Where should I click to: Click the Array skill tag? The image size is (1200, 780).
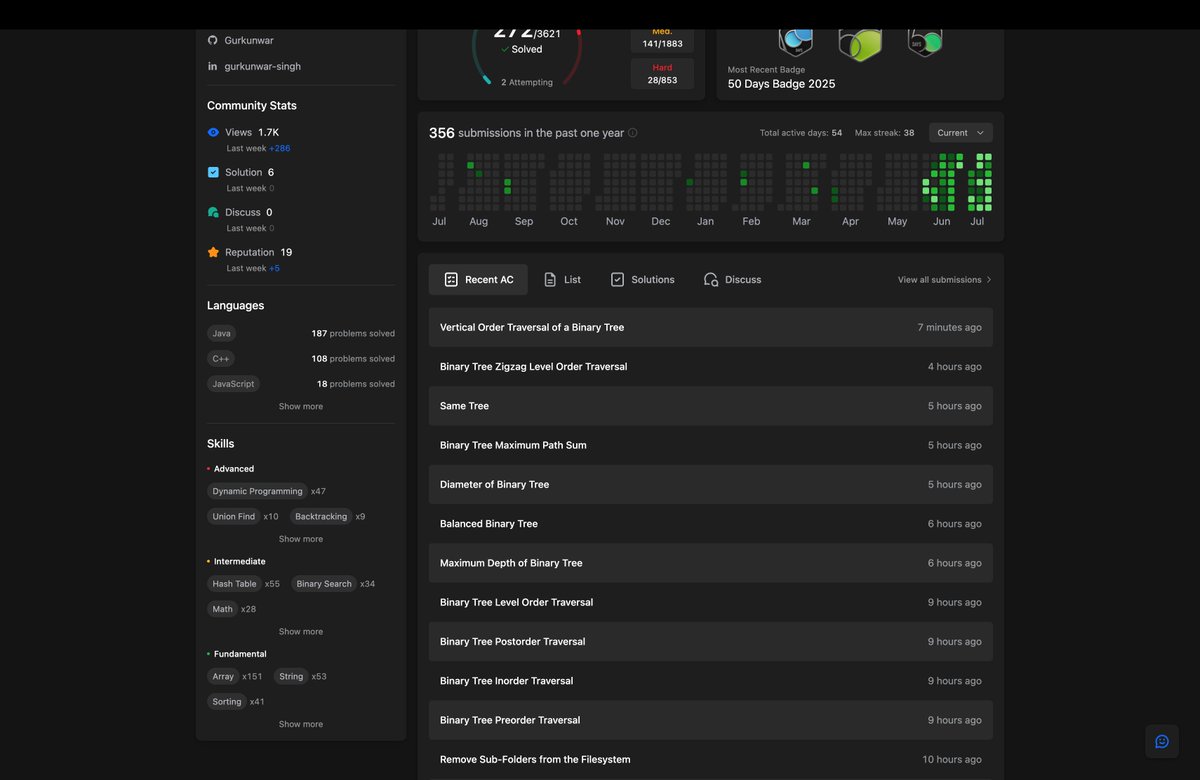(x=223, y=676)
